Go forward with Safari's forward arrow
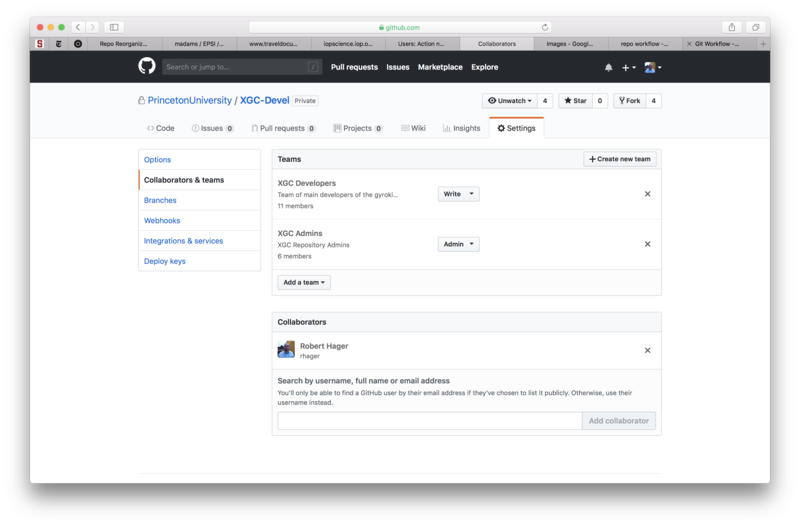The width and height of the screenshot is (800, 526). point(92,27)
